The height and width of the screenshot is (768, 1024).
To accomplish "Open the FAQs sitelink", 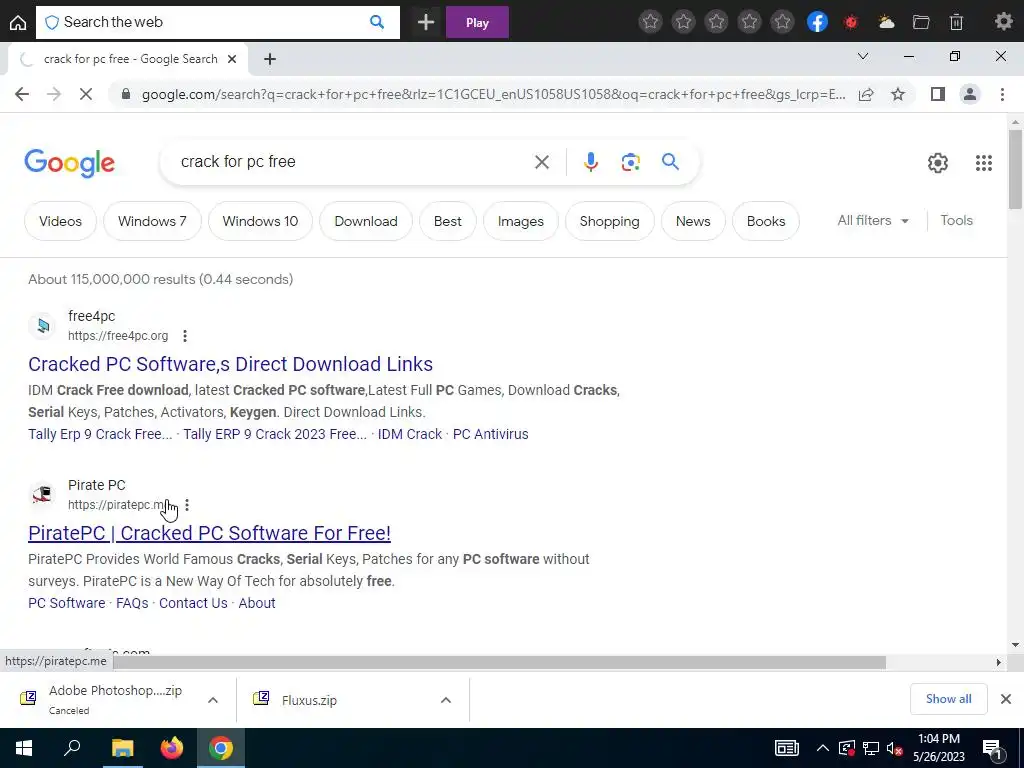I will click(132, 603).
